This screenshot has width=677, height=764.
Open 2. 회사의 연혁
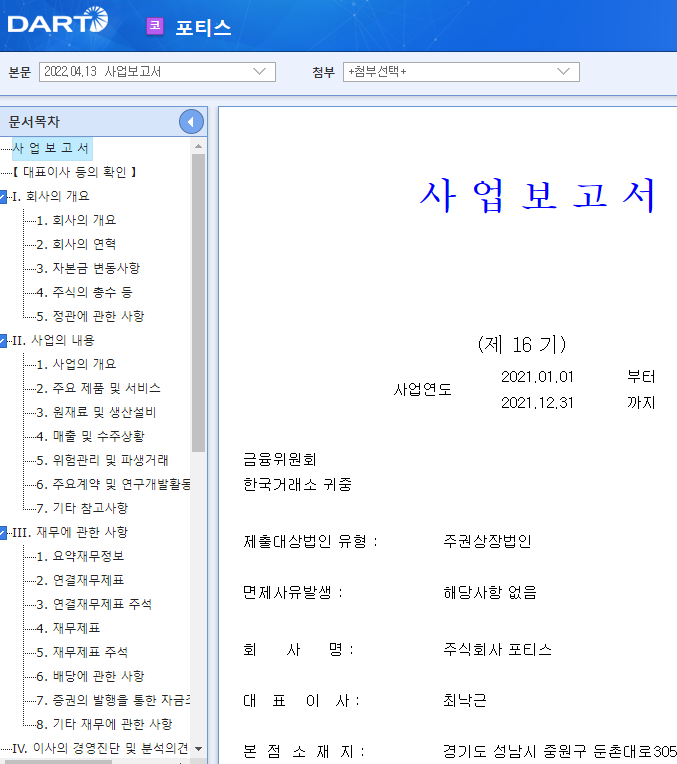click(x=76, y=244)
